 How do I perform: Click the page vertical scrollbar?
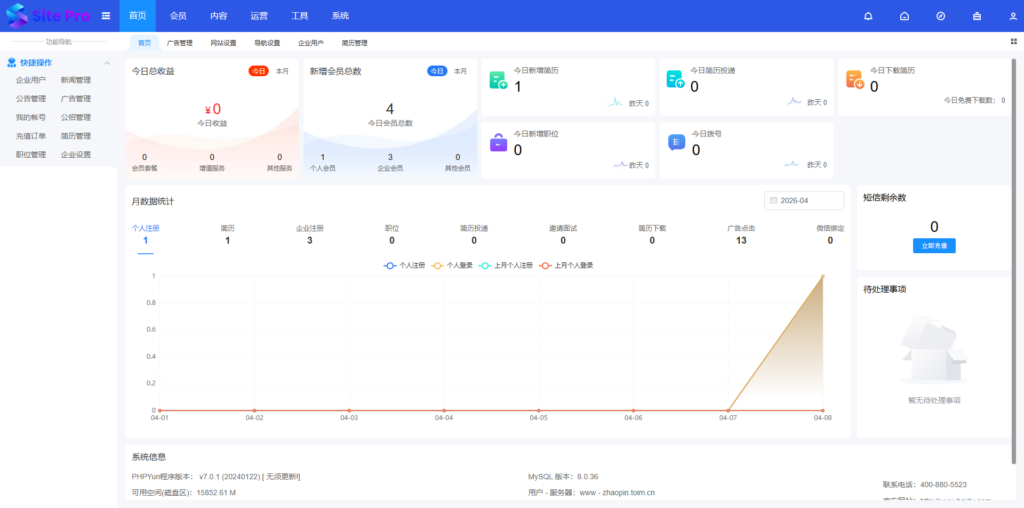[x=1014, y=261]
